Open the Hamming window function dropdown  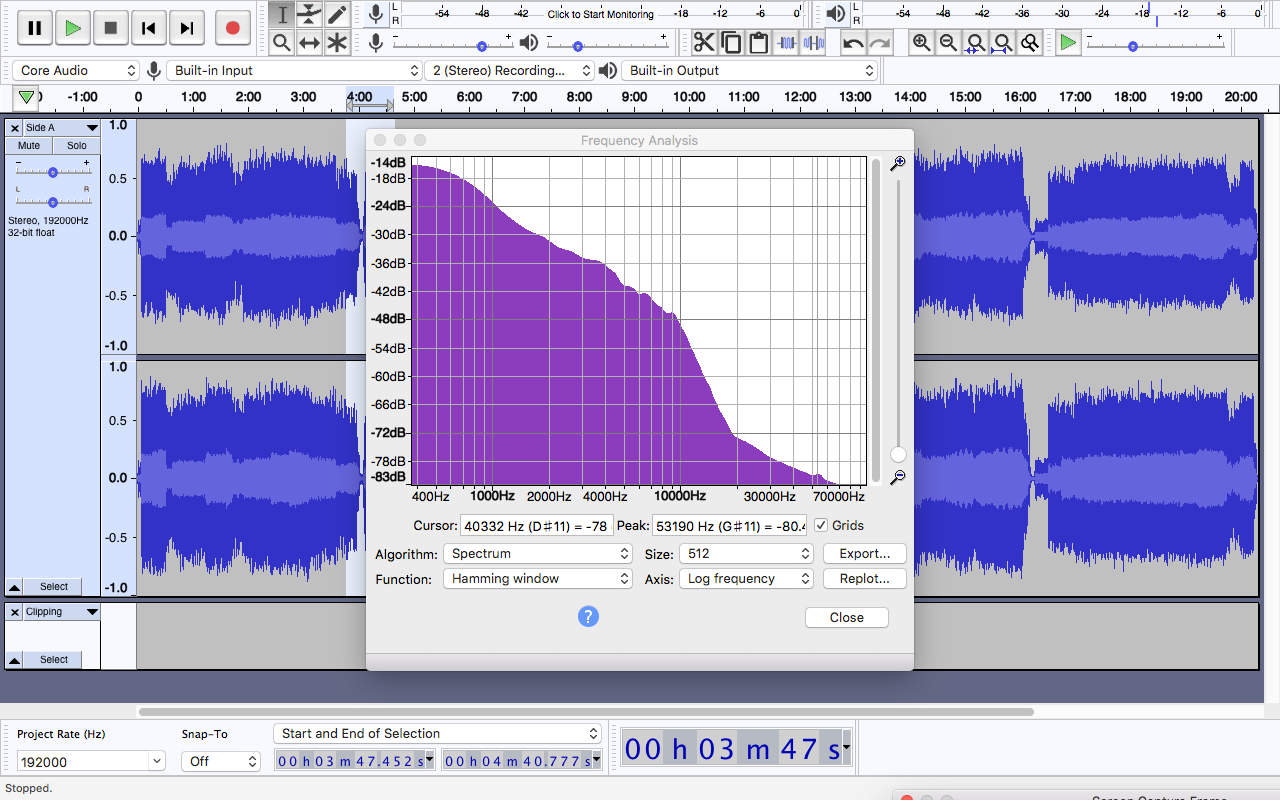(x=538, y=578)
